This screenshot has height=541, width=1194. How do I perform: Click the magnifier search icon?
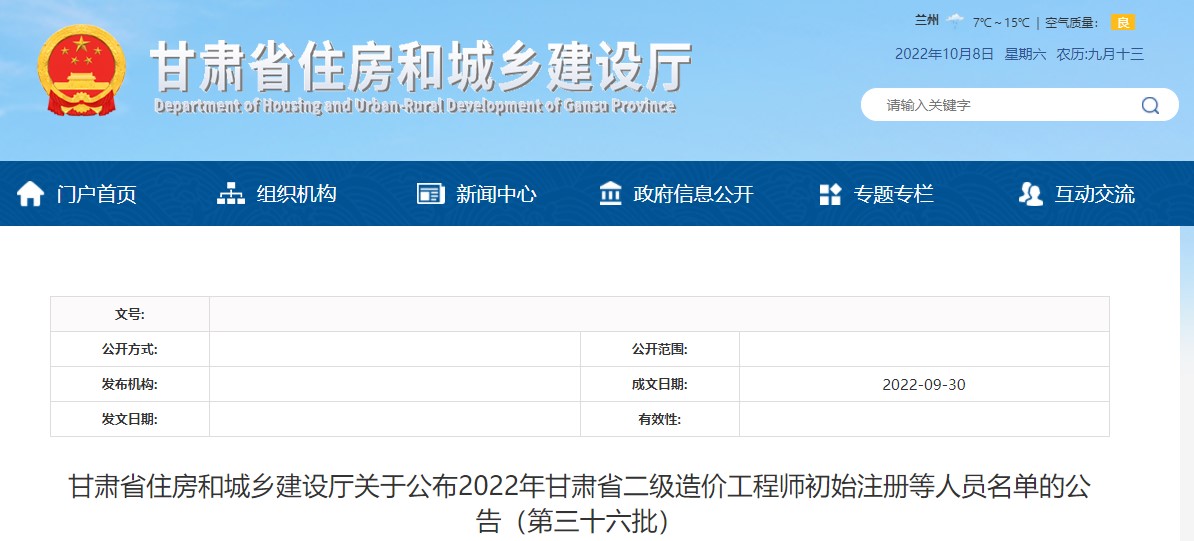point(1150,105)
